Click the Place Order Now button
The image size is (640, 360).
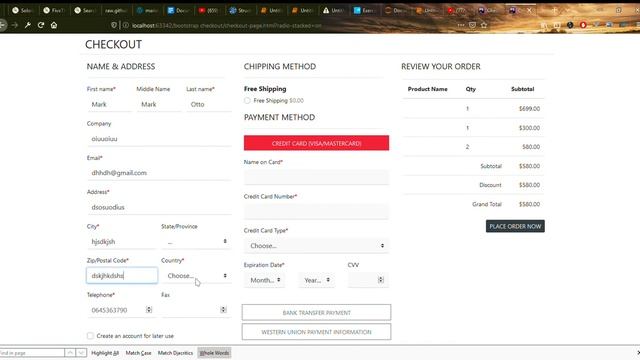tap(515, 226)
